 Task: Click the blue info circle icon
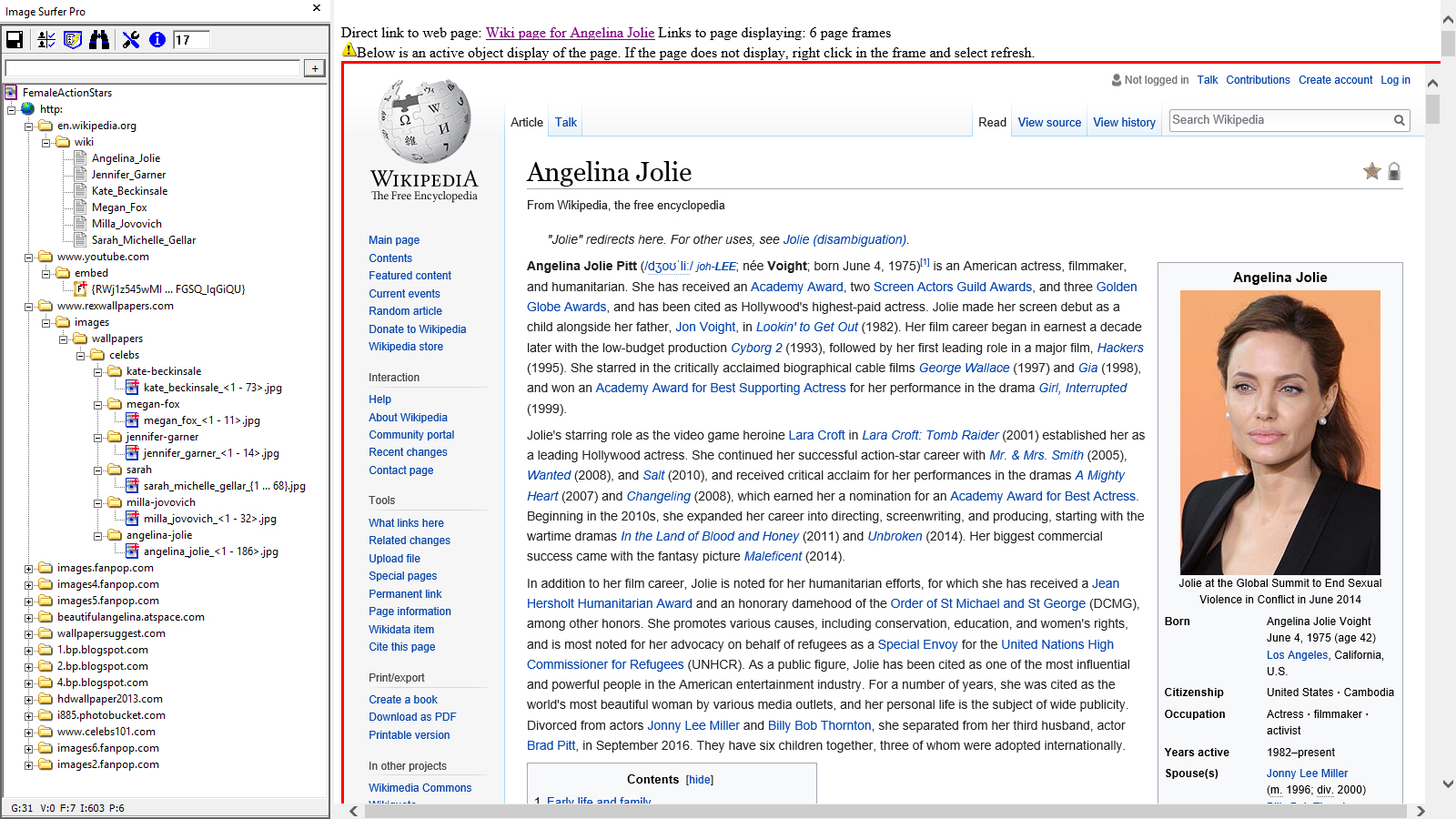point(157,39)
